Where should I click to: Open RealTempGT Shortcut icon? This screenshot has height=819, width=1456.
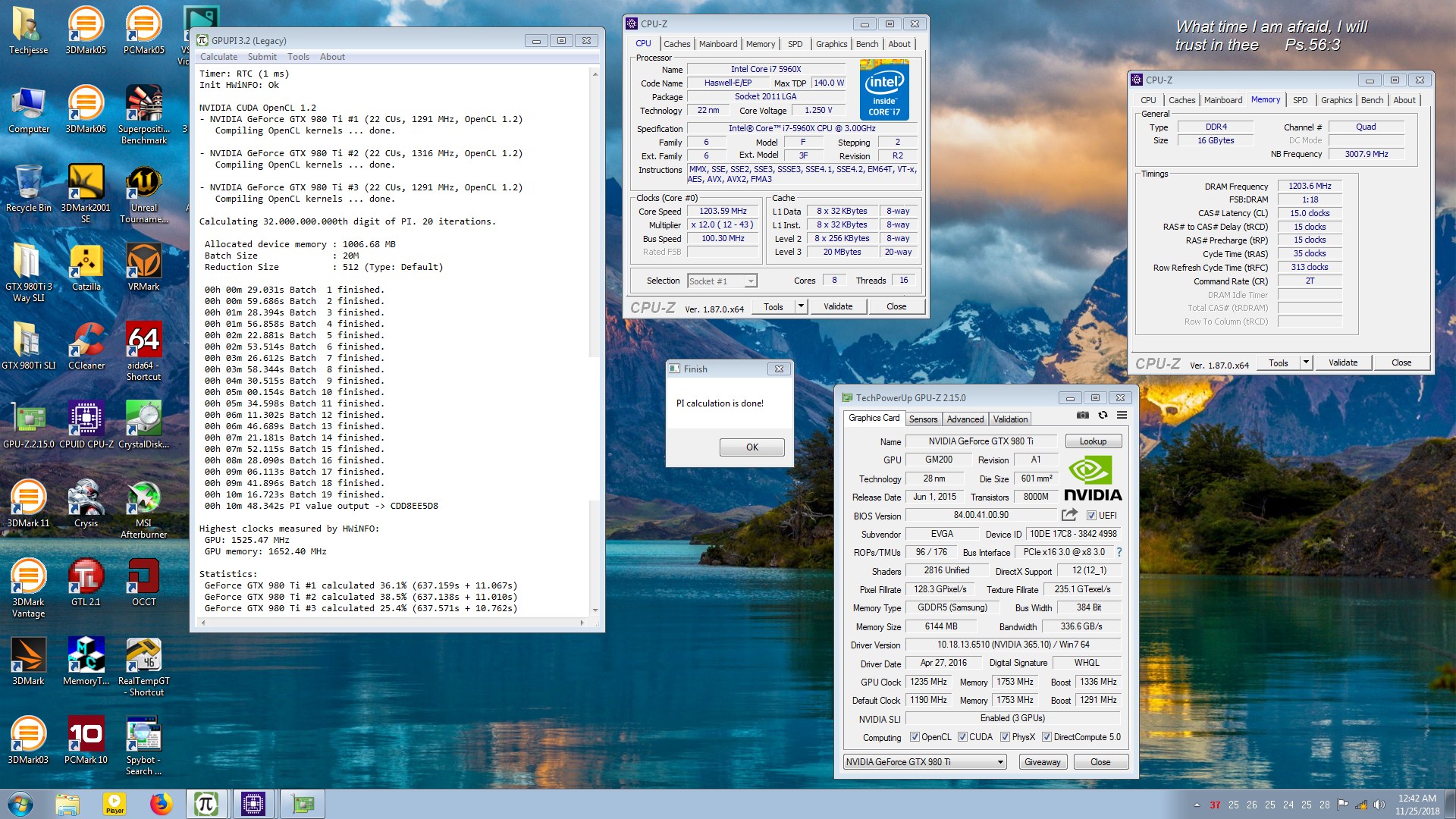click(143, 666)
